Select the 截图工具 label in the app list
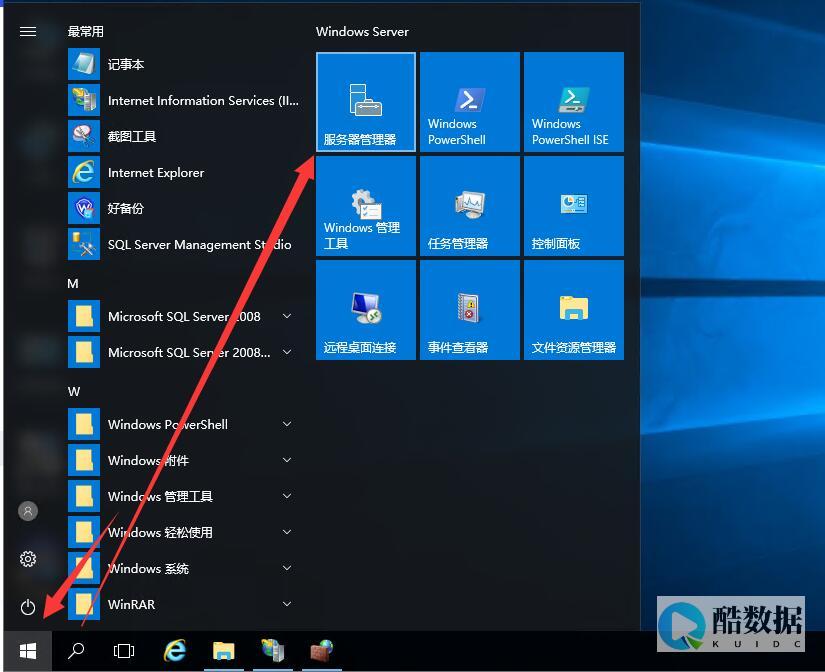Viewport: 825px width, 672px height. click(x=132, y=136)
